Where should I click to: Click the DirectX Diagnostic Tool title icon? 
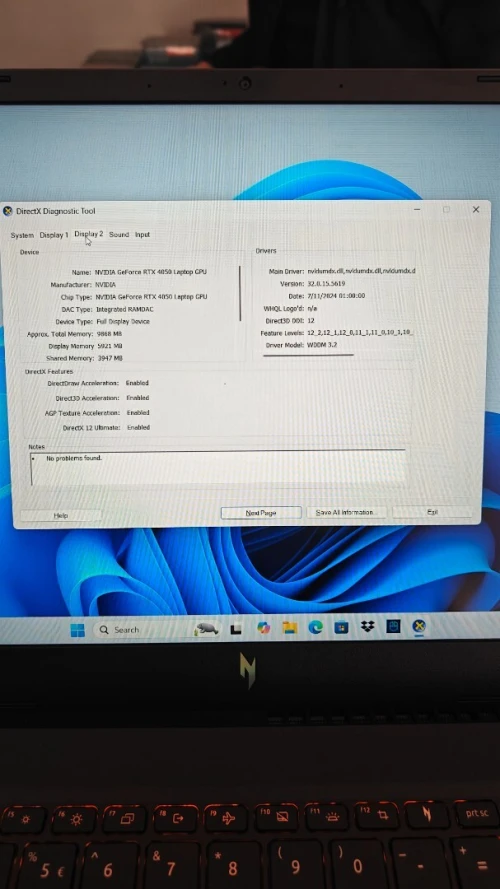click(x=8, y=211)
